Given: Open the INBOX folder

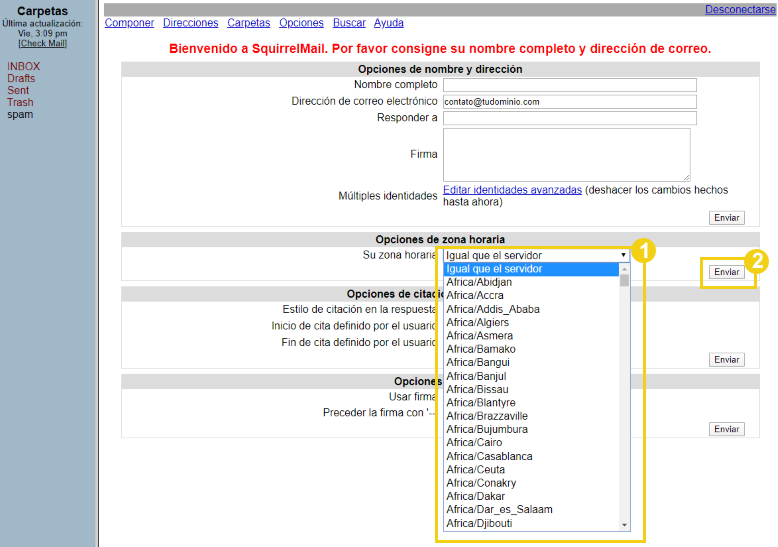Looking at the screenshot, I should pos(23,67).
